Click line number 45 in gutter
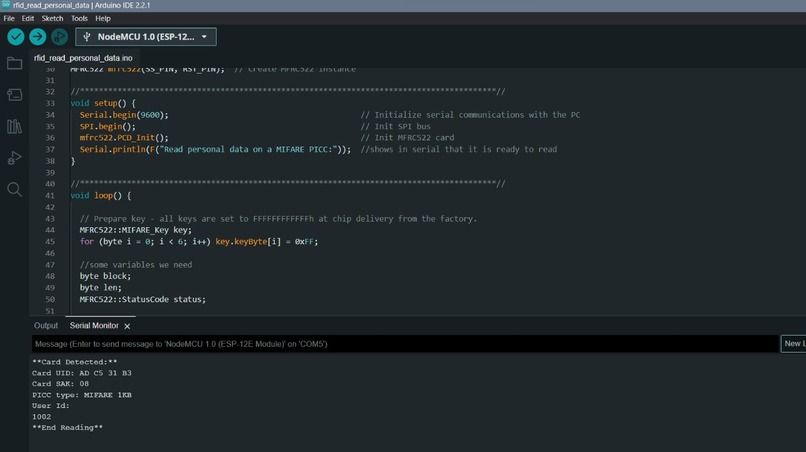 coord(50,242)
